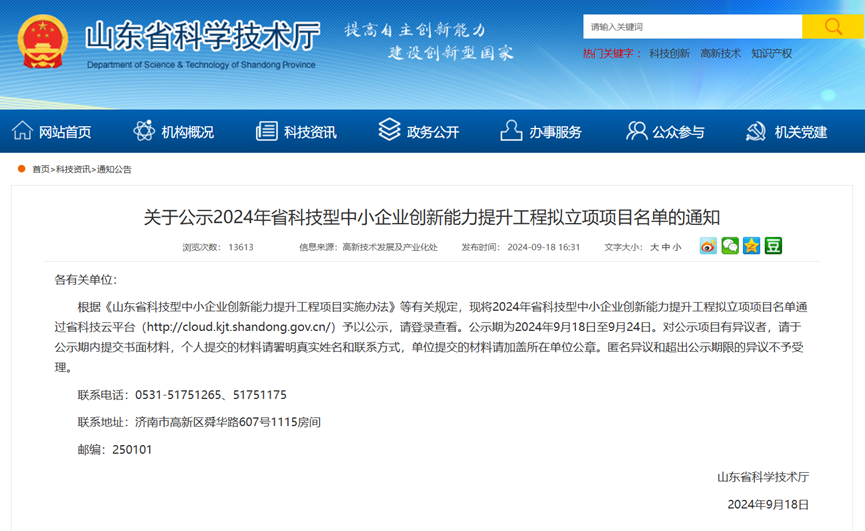Share to Qzone star icon
This screenshot has width=865, height=531.
click(x=751, y=246)
